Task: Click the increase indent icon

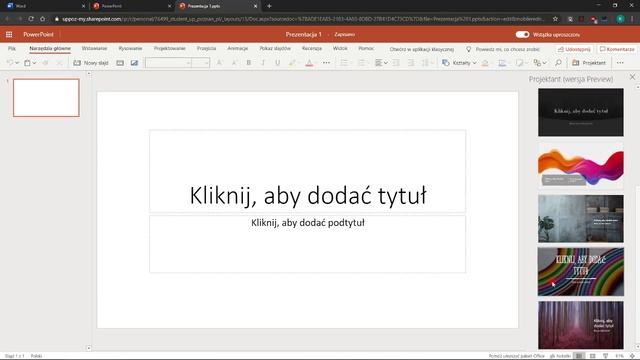Action: tap(411, 63)
